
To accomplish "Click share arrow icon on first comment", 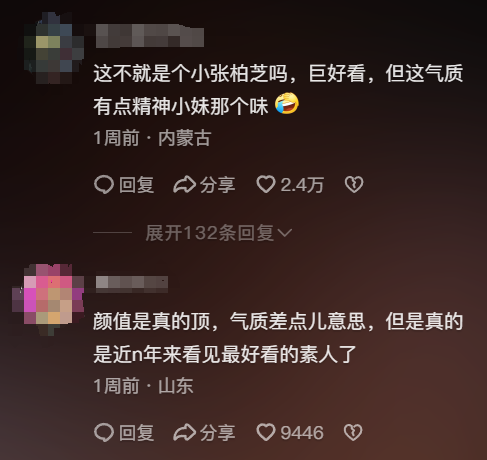I will (x=184, y=185).
